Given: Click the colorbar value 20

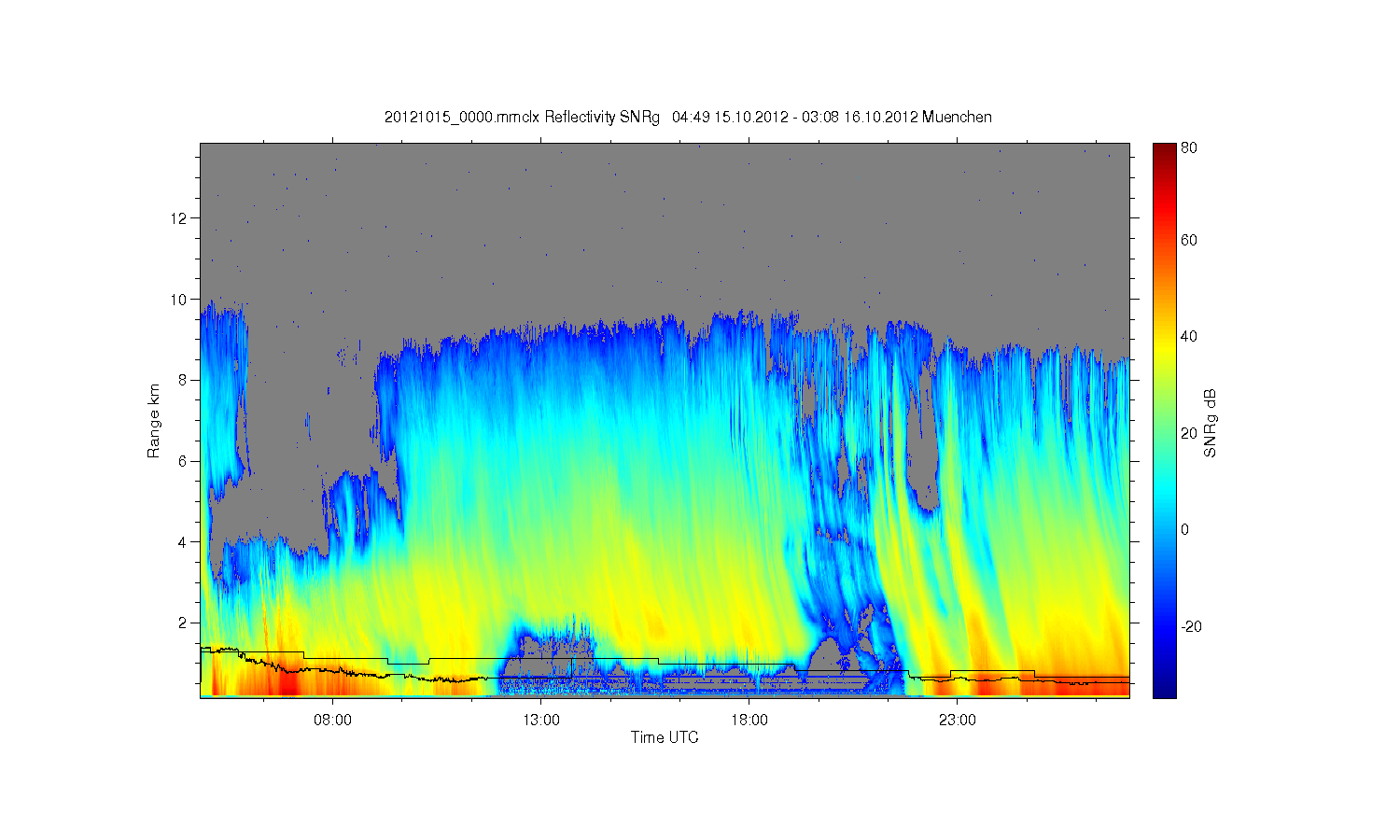Looking at the screenshot, I should (1189, 433).
